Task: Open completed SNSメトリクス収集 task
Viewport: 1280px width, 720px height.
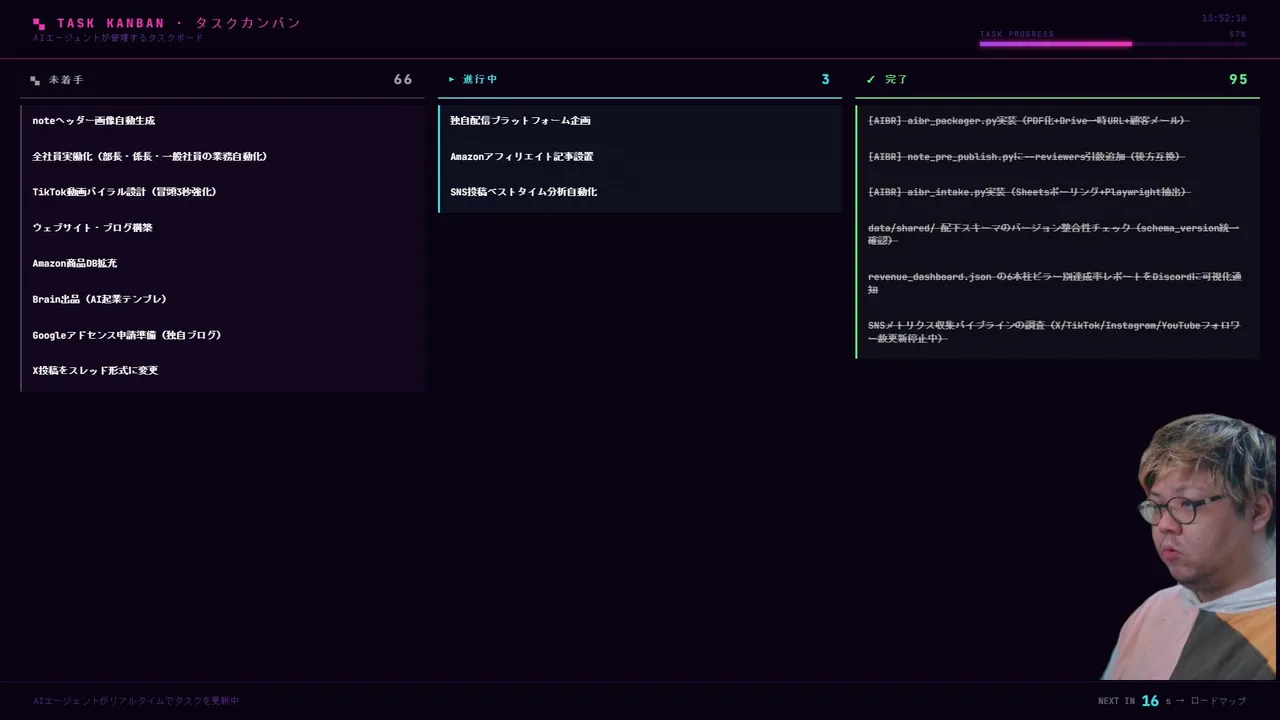Action: [x=1058, y=332]
